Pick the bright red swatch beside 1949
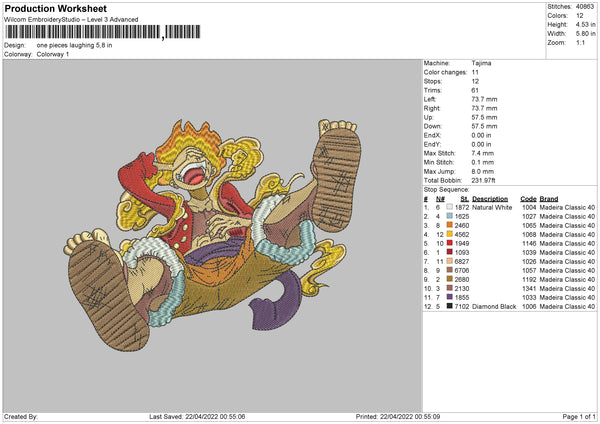 [449, 243]
